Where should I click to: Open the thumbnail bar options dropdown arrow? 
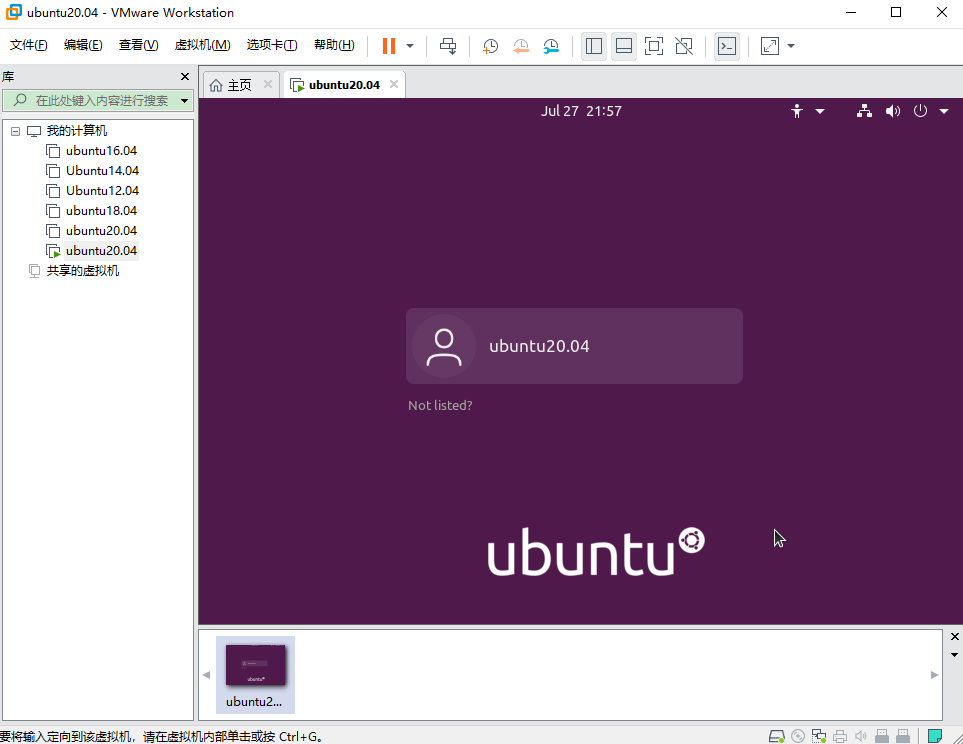coord(954,655)
